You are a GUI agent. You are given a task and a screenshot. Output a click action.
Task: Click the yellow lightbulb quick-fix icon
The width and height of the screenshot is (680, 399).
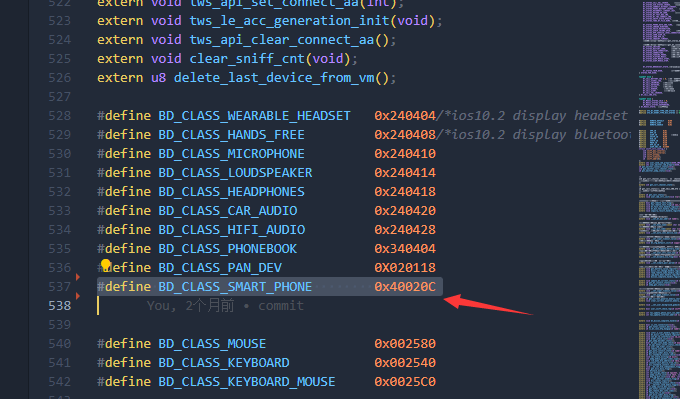point(105,264)
